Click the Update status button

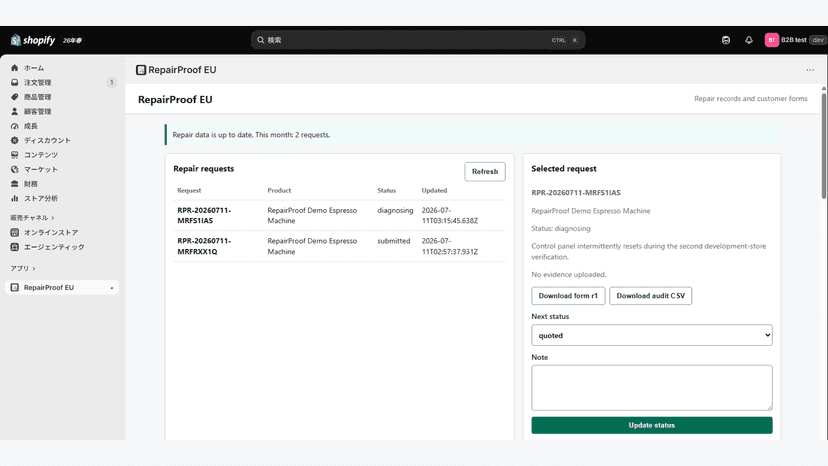coord(652,425)
